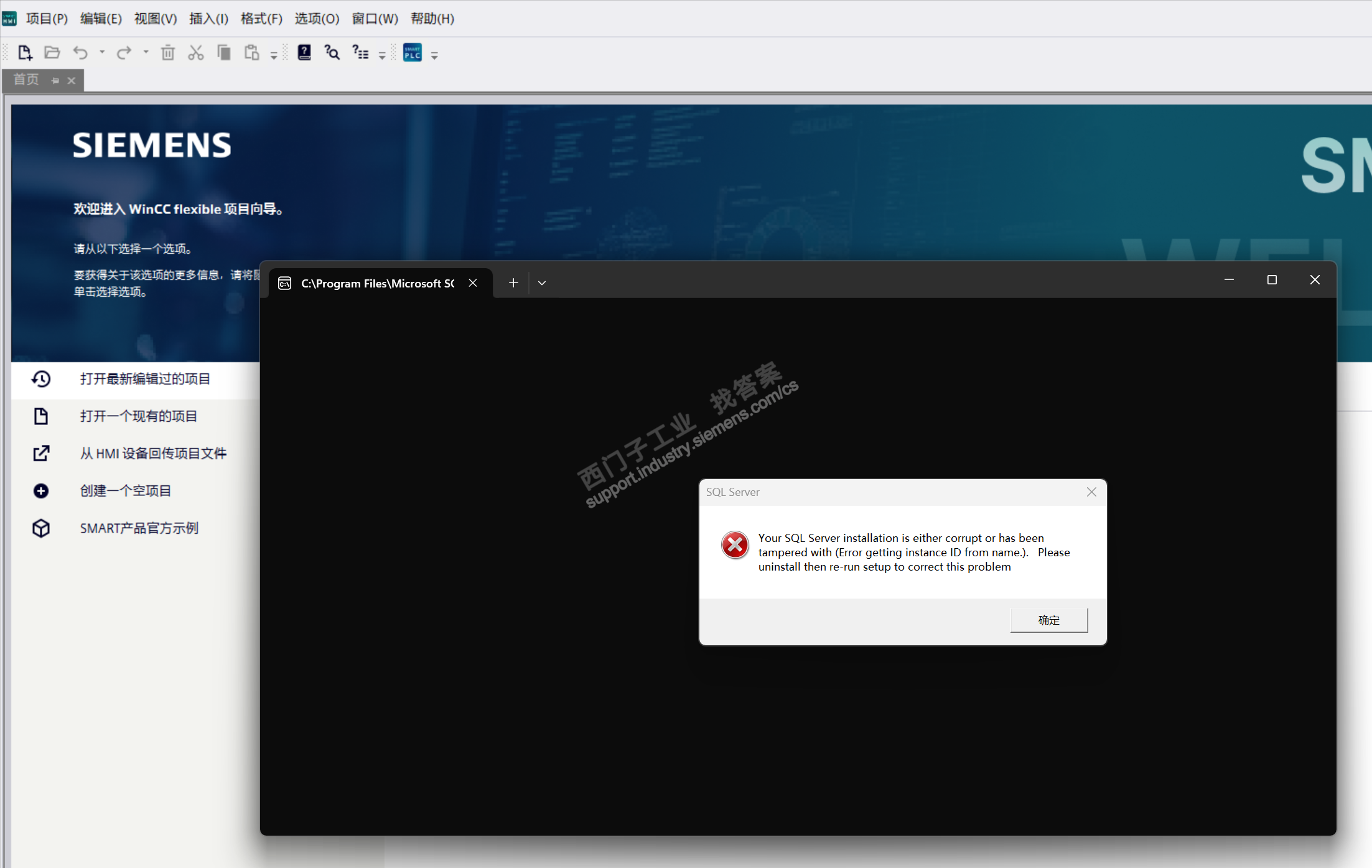Click the SMART PLC toolbar icon
Viewport: 1372px width, 868px height.
click(x=413, y=53)
